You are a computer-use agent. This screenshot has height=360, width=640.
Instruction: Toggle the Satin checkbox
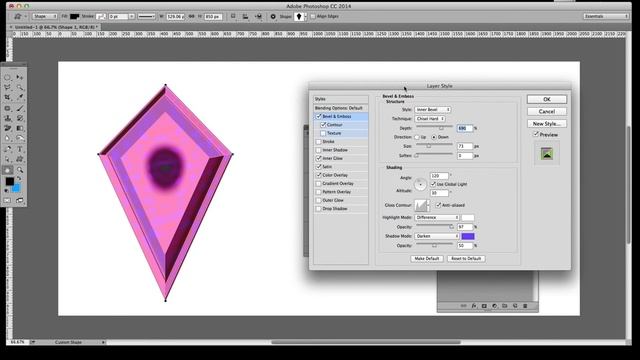[318, 167]
